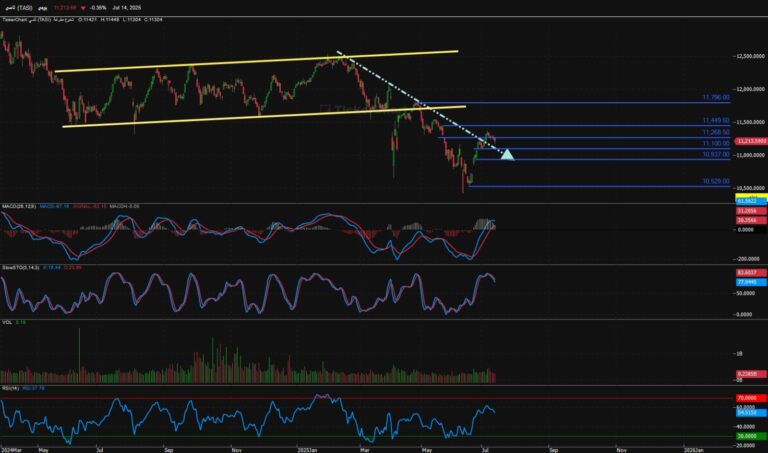The width and height of the screenshot is (768, 453).
Task: Select the blue RSI value tag
Action: (x=751, y=413)
